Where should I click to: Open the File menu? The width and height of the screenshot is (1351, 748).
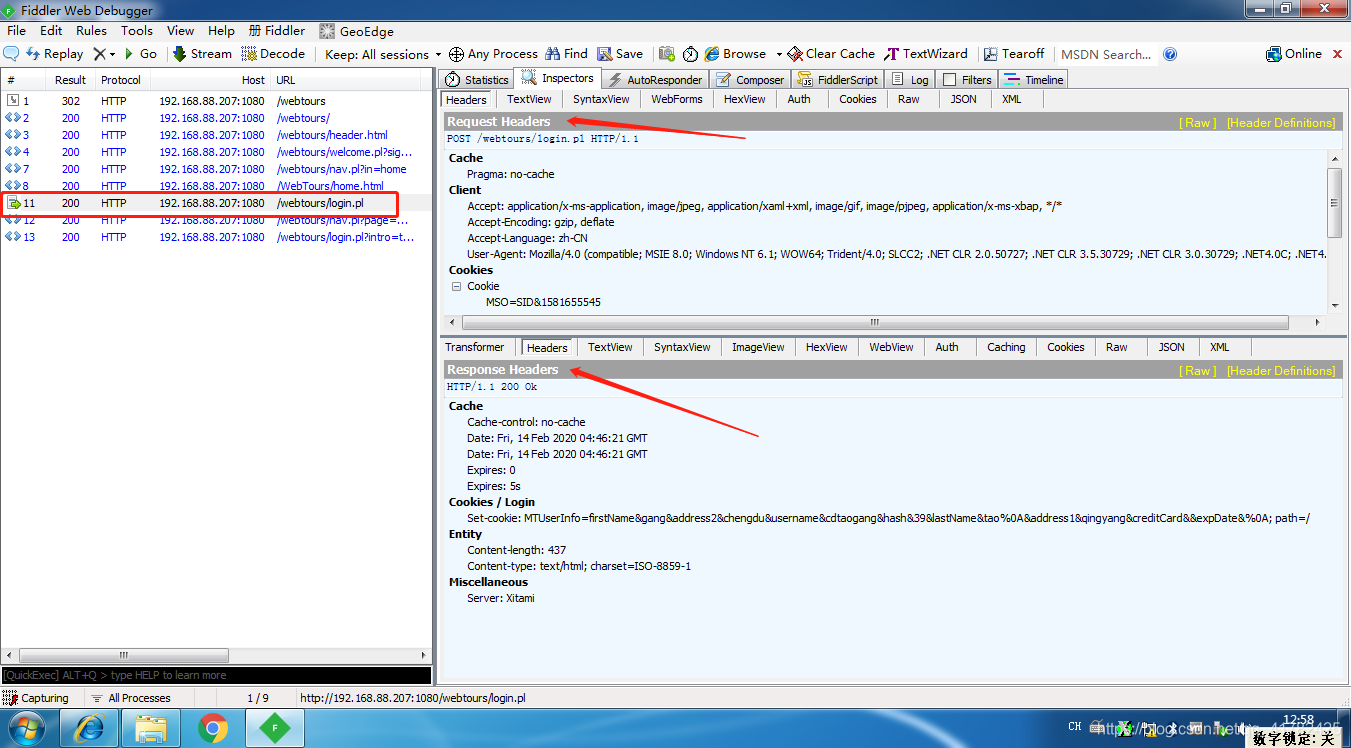click(16, 31)
